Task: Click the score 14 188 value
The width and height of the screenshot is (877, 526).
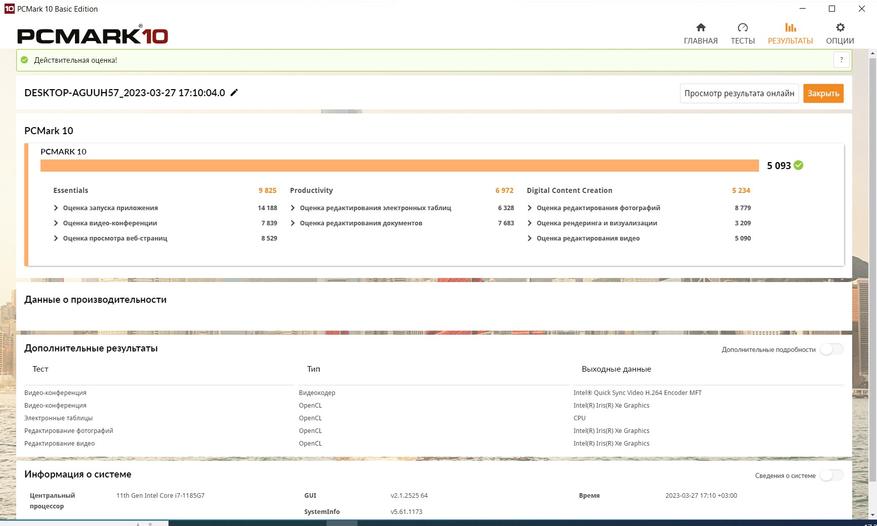Action: click(x=267, y=208)
